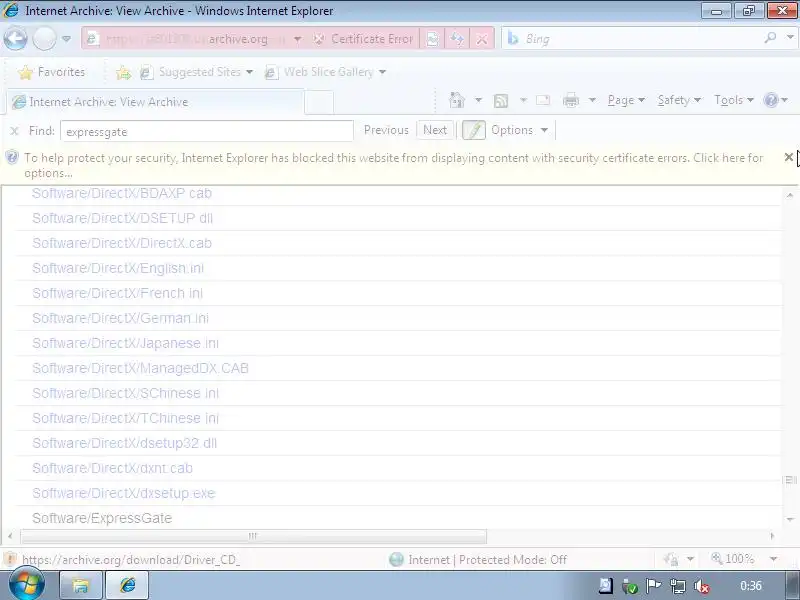Screen dimensions: 800x600
Task: Open the Safety menu
Action: pos(679,100)
